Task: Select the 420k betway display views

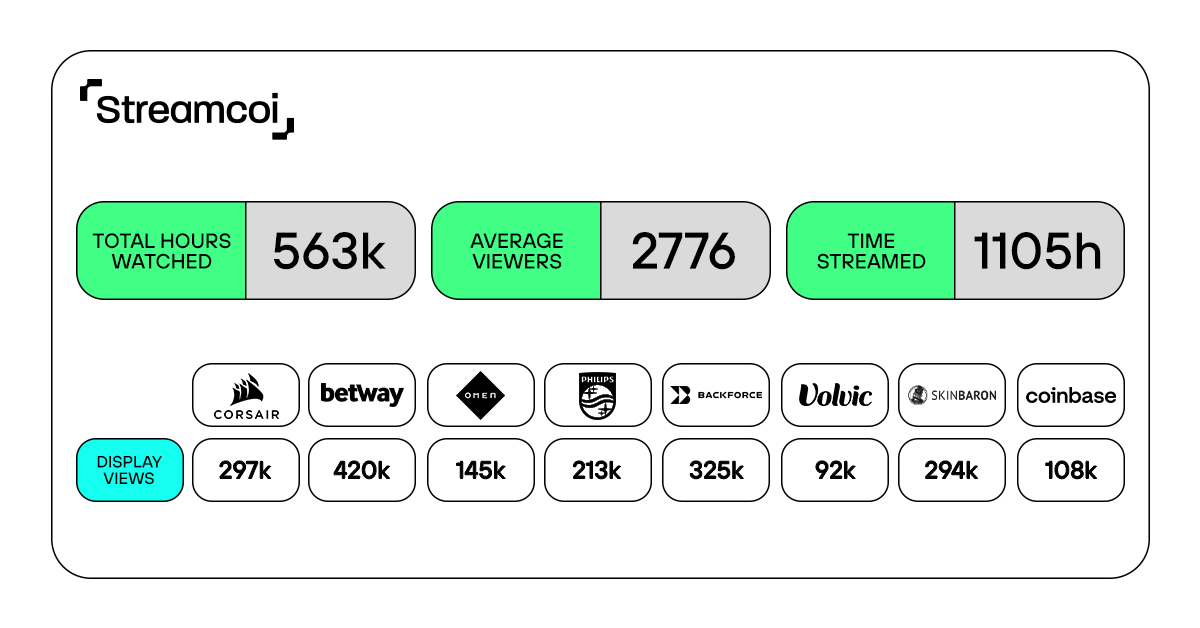Action: (362, 470)
